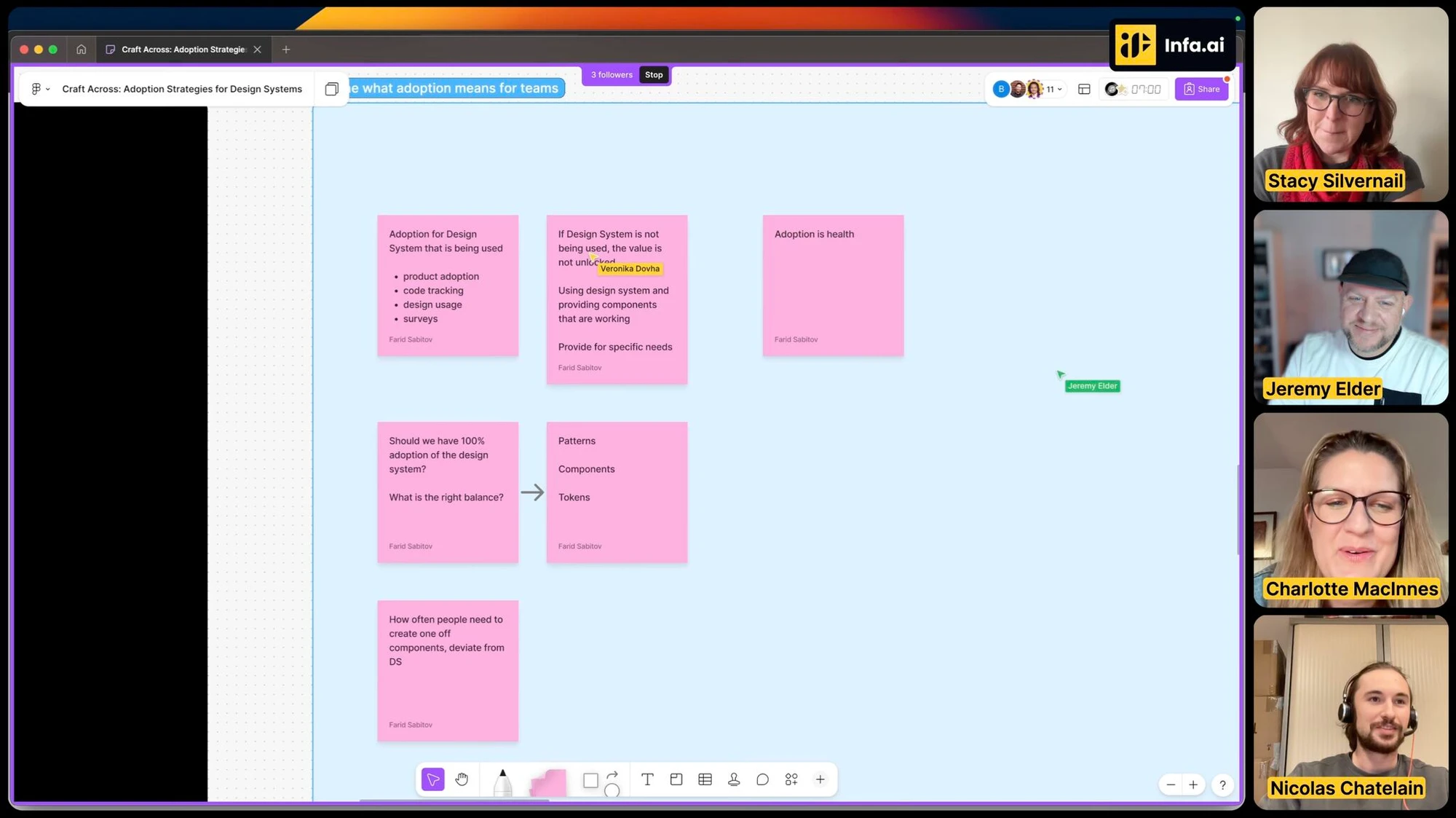Insert a section with the section tool
Viewport: 1456px width, 818px height.
pyautogui.click(x=676, y=779)
